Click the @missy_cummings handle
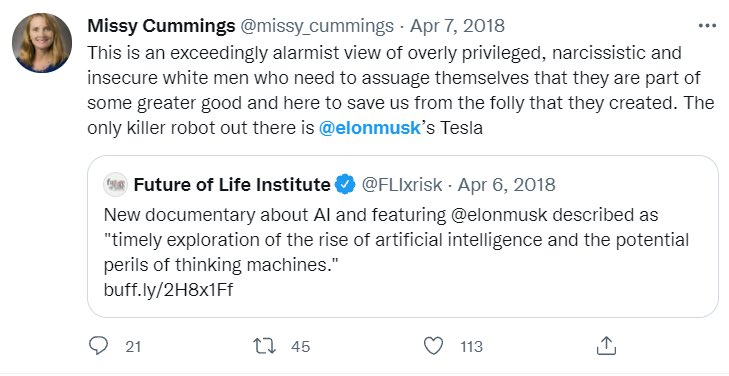The width and height of the screenshot is (729, 376). pos(317,26)
